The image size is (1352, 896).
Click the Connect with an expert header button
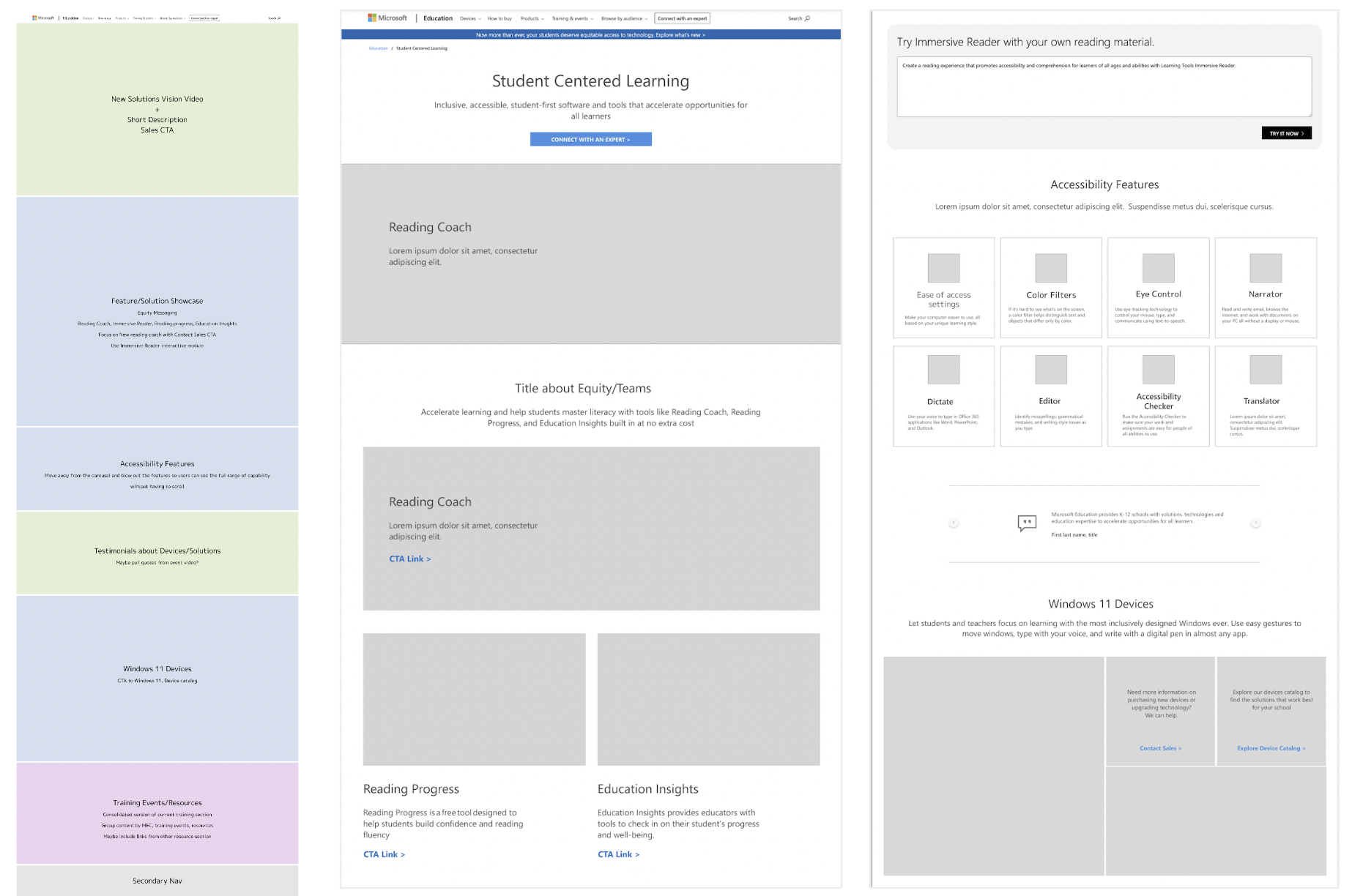(683, 18)
